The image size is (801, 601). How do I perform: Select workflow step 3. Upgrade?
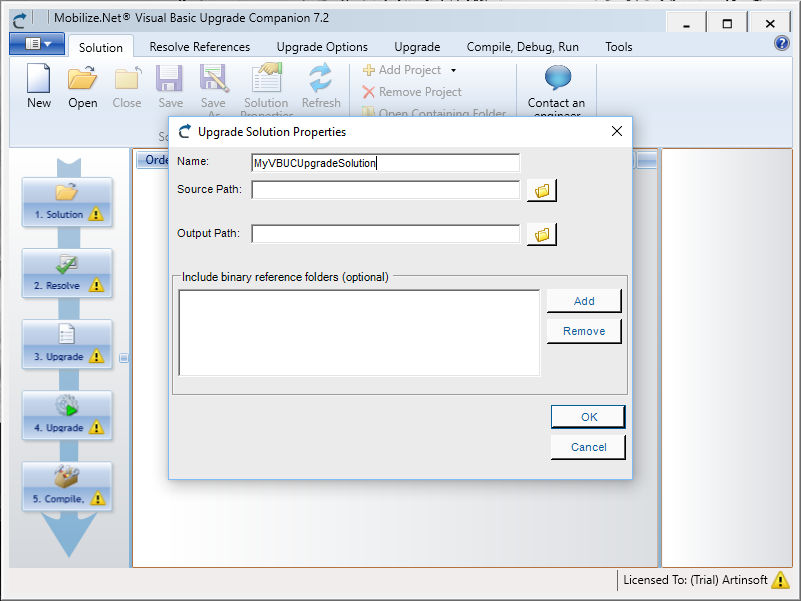tap(67, 344)
